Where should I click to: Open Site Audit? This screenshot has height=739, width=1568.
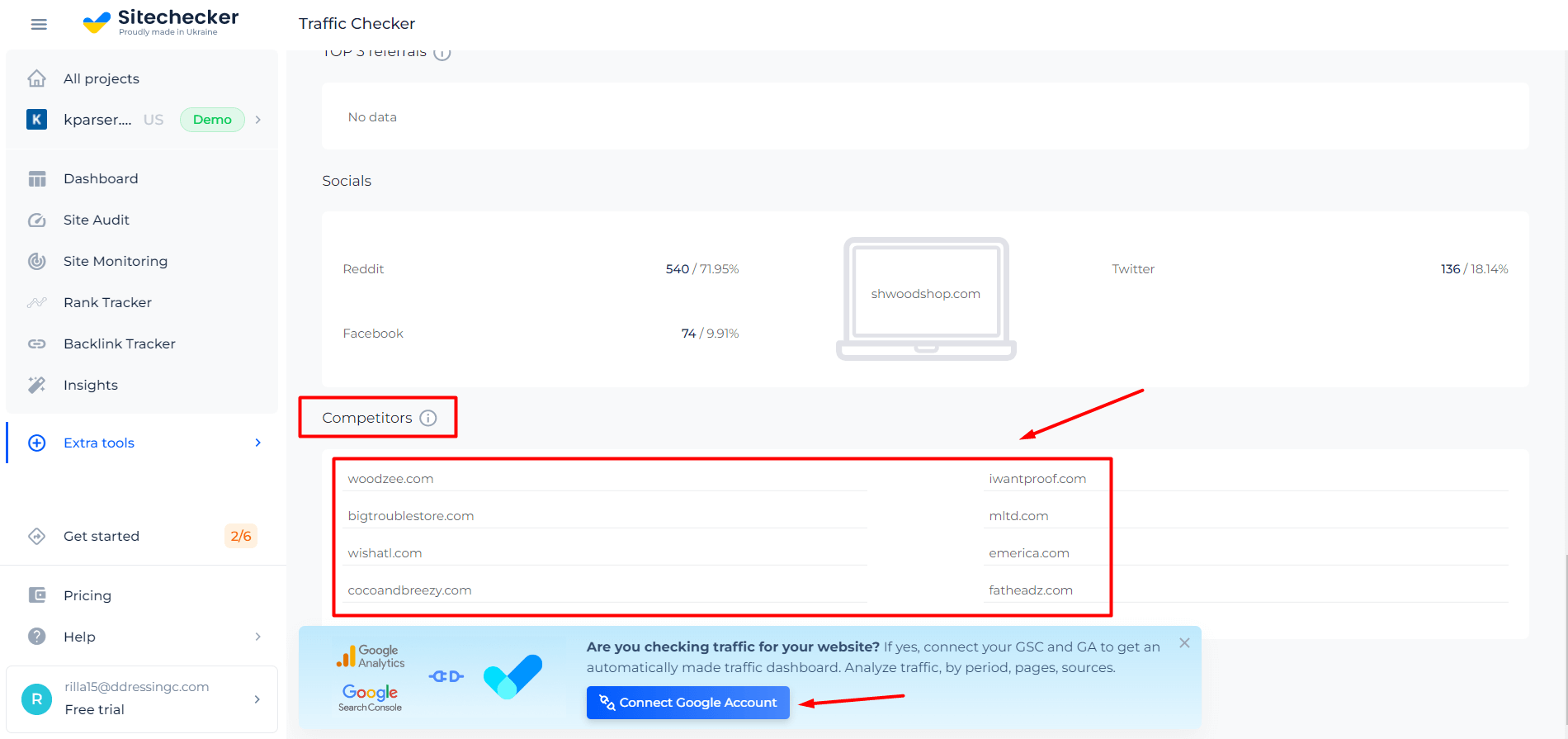[97, 220]
